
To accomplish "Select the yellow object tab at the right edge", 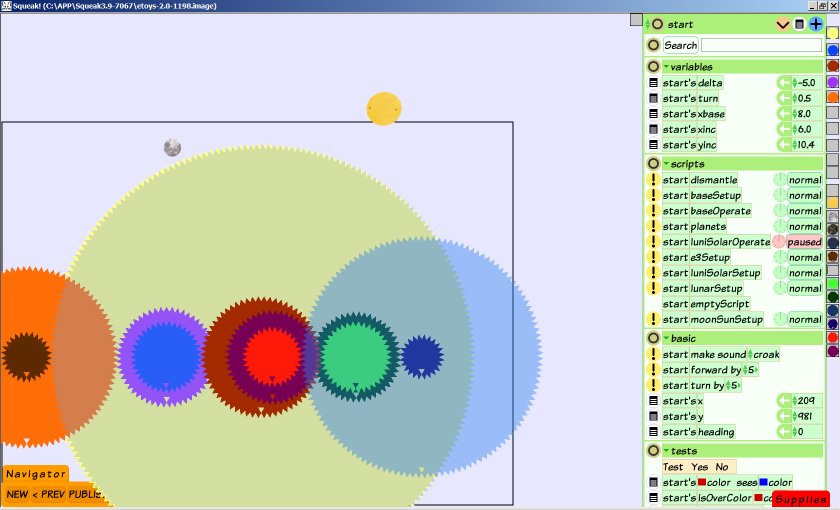I will 832,34.
